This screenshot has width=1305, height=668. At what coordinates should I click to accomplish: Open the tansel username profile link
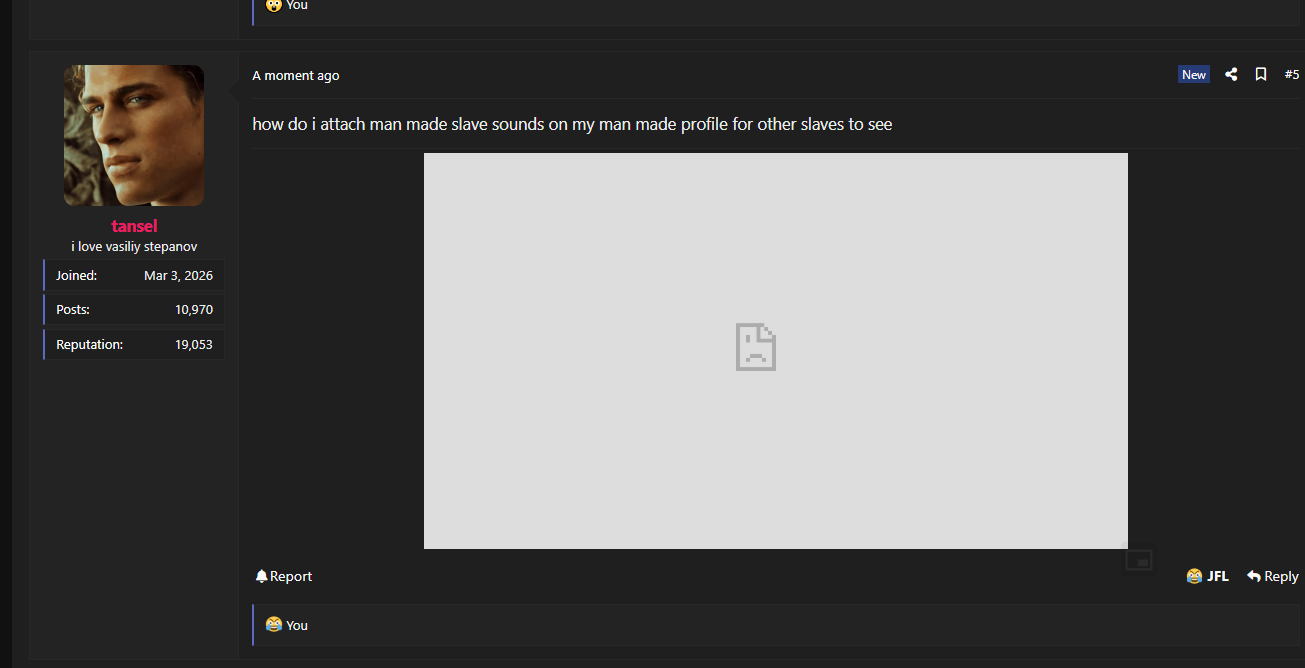(x=134, y=226)
